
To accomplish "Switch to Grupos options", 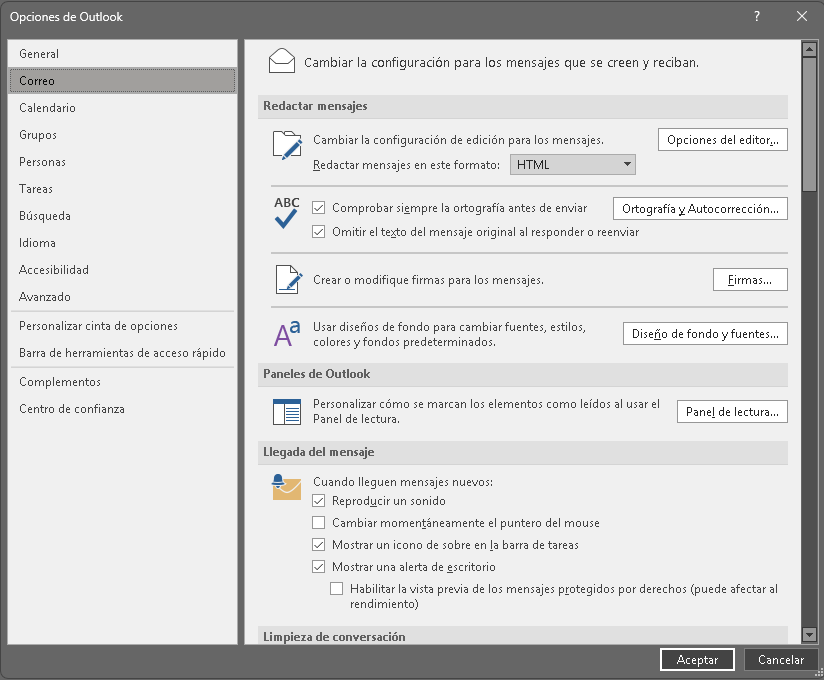I will [122, 135].
